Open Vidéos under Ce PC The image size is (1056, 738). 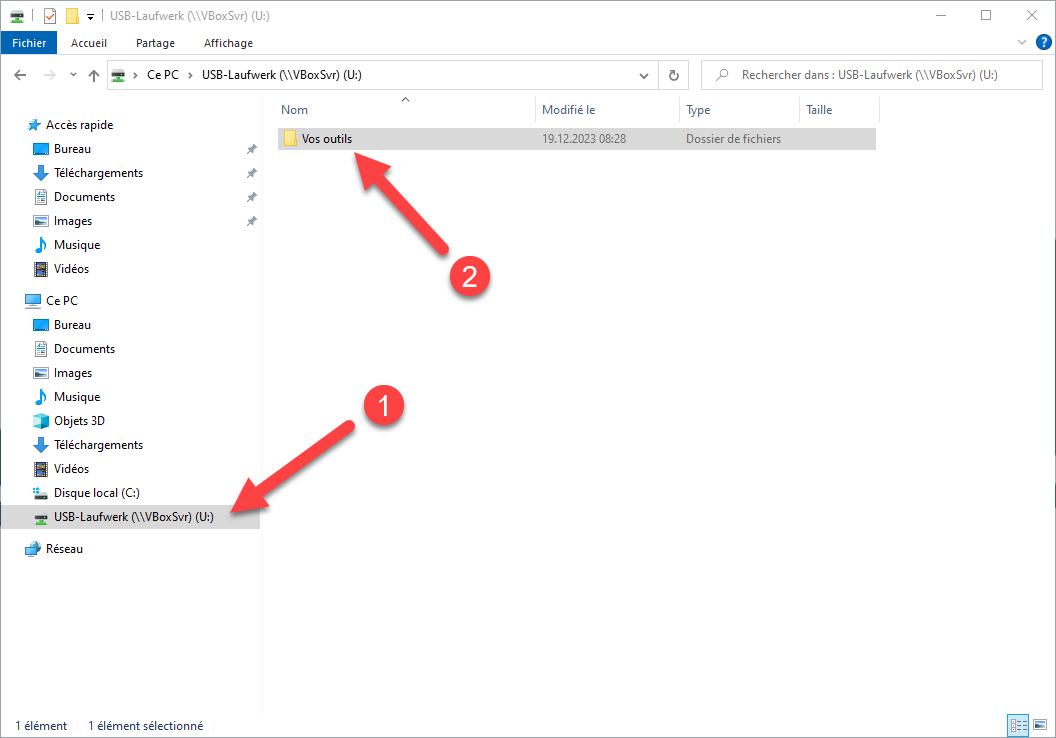[71, 469]
